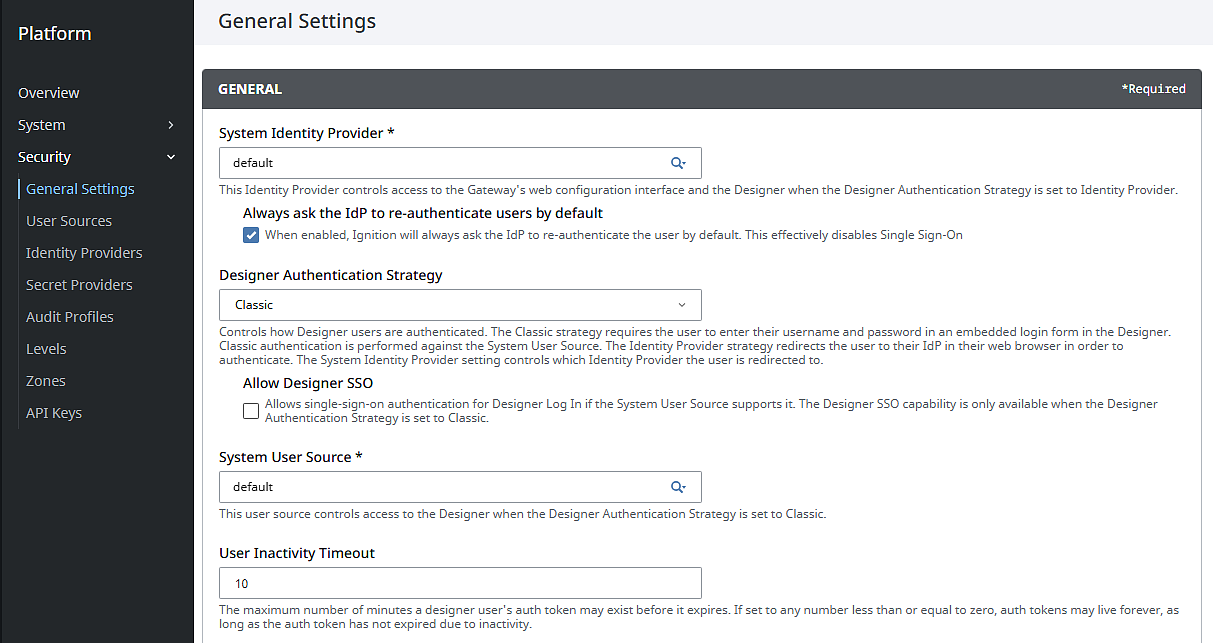The height and width of the screenshot is (643, 1213).
Task: Click the System User Source input field
Action: 440,487
